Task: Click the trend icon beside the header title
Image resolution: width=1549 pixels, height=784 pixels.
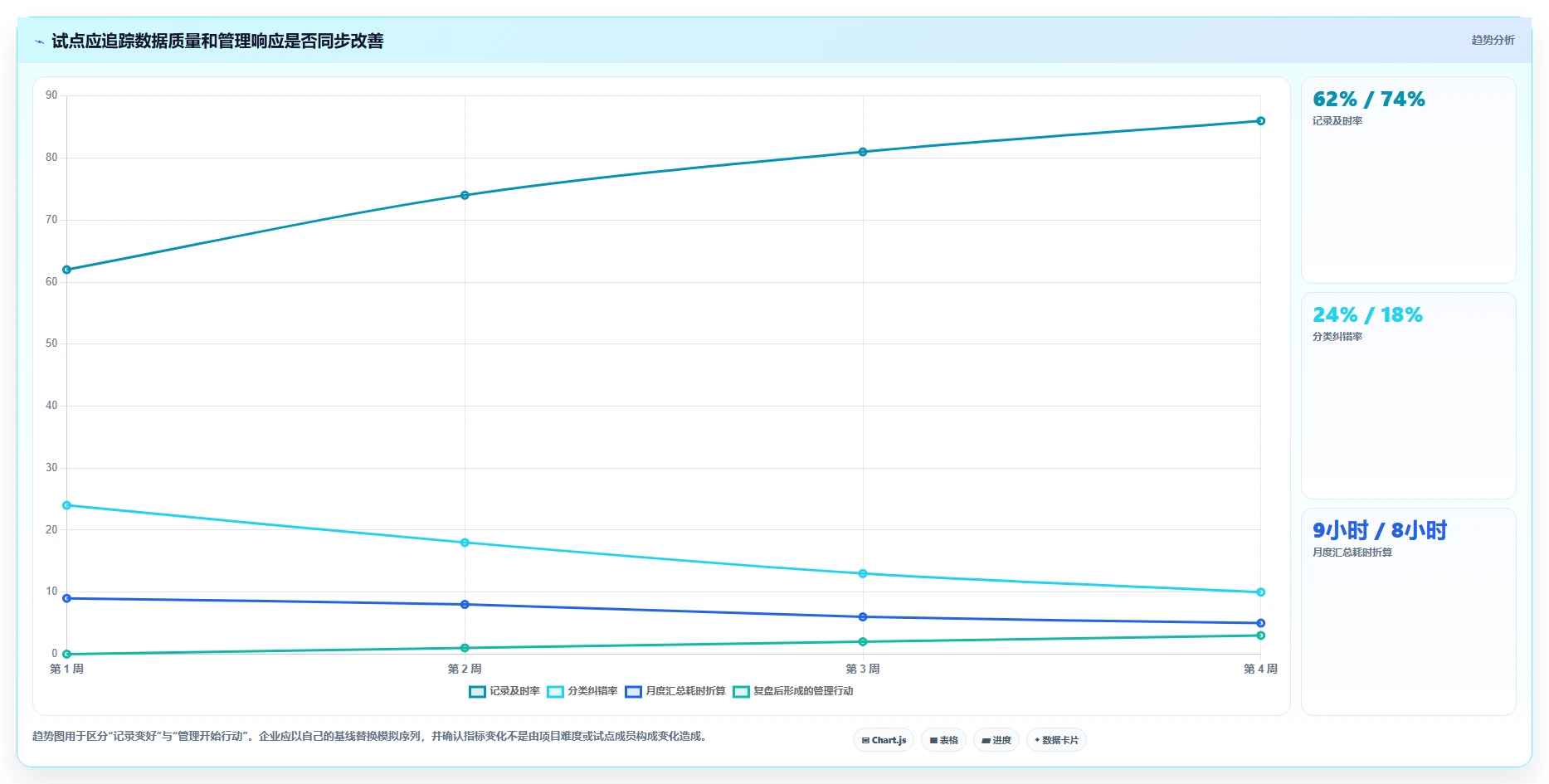Action: pyautogui.click(x=39, y=41)
